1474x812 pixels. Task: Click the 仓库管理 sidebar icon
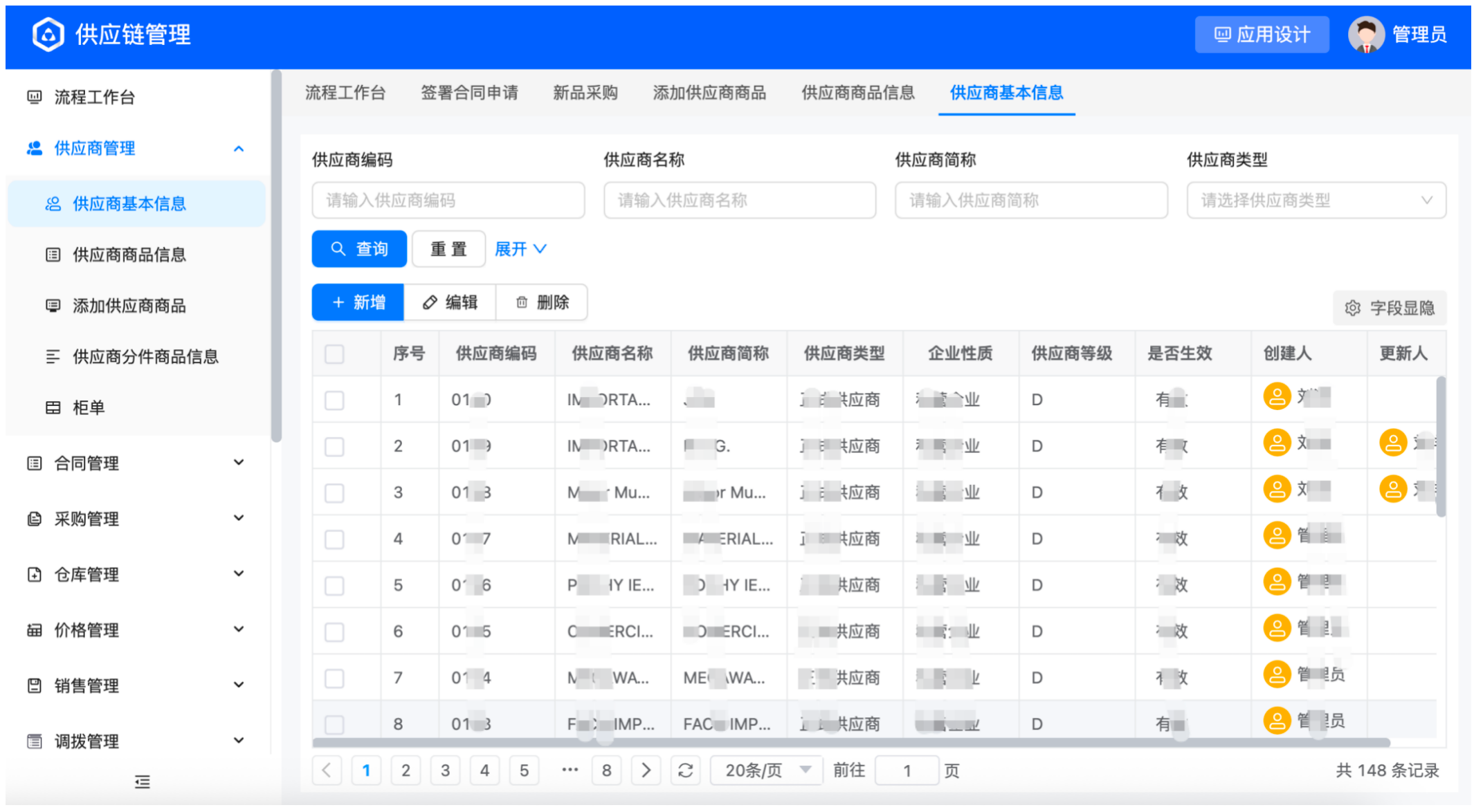35,574
